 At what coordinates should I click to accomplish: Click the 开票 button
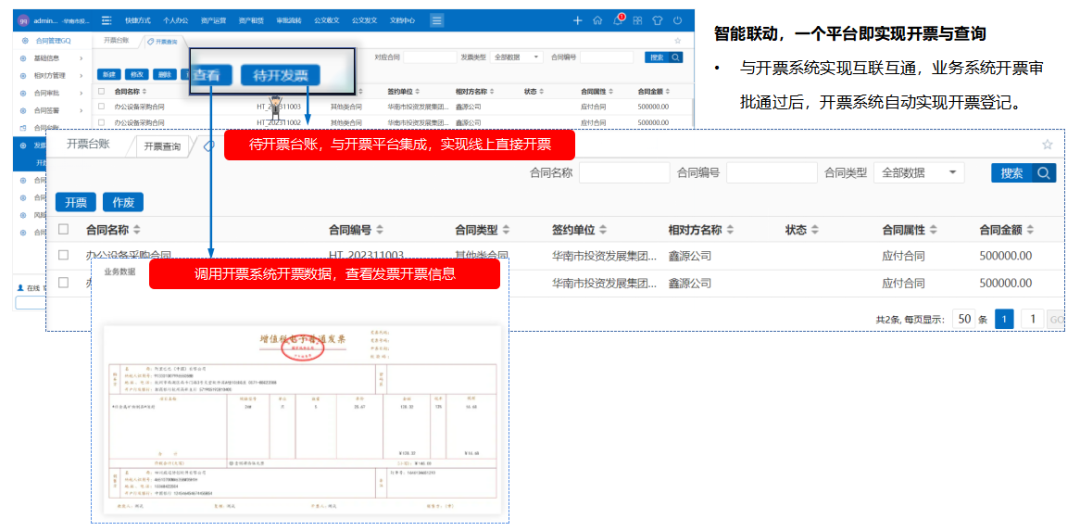(76, 202)
